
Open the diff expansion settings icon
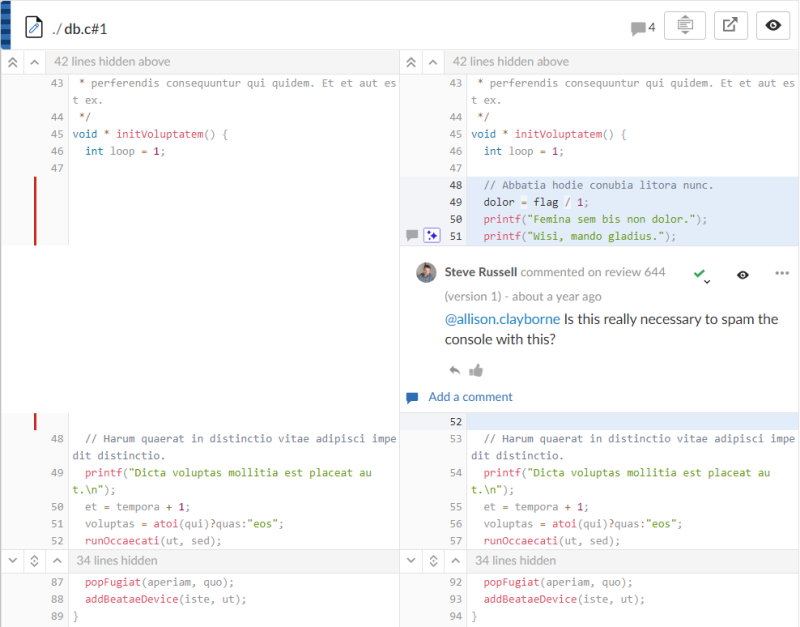click(685, 26)
